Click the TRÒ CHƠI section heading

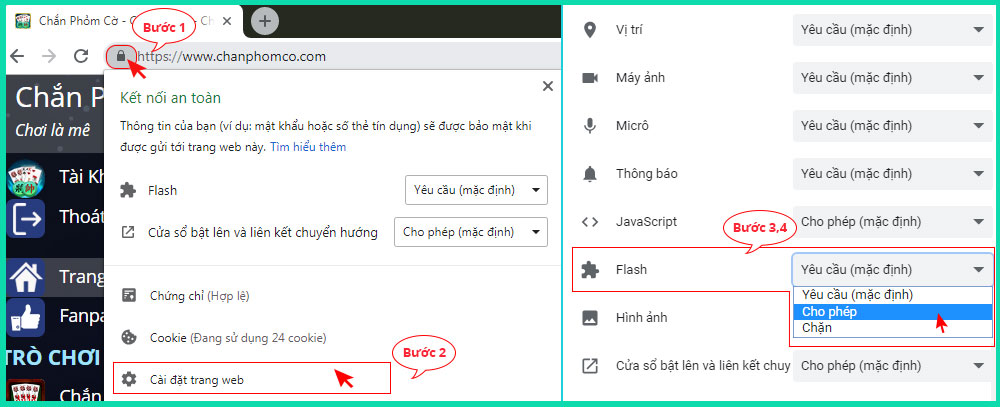click(52, 357)
